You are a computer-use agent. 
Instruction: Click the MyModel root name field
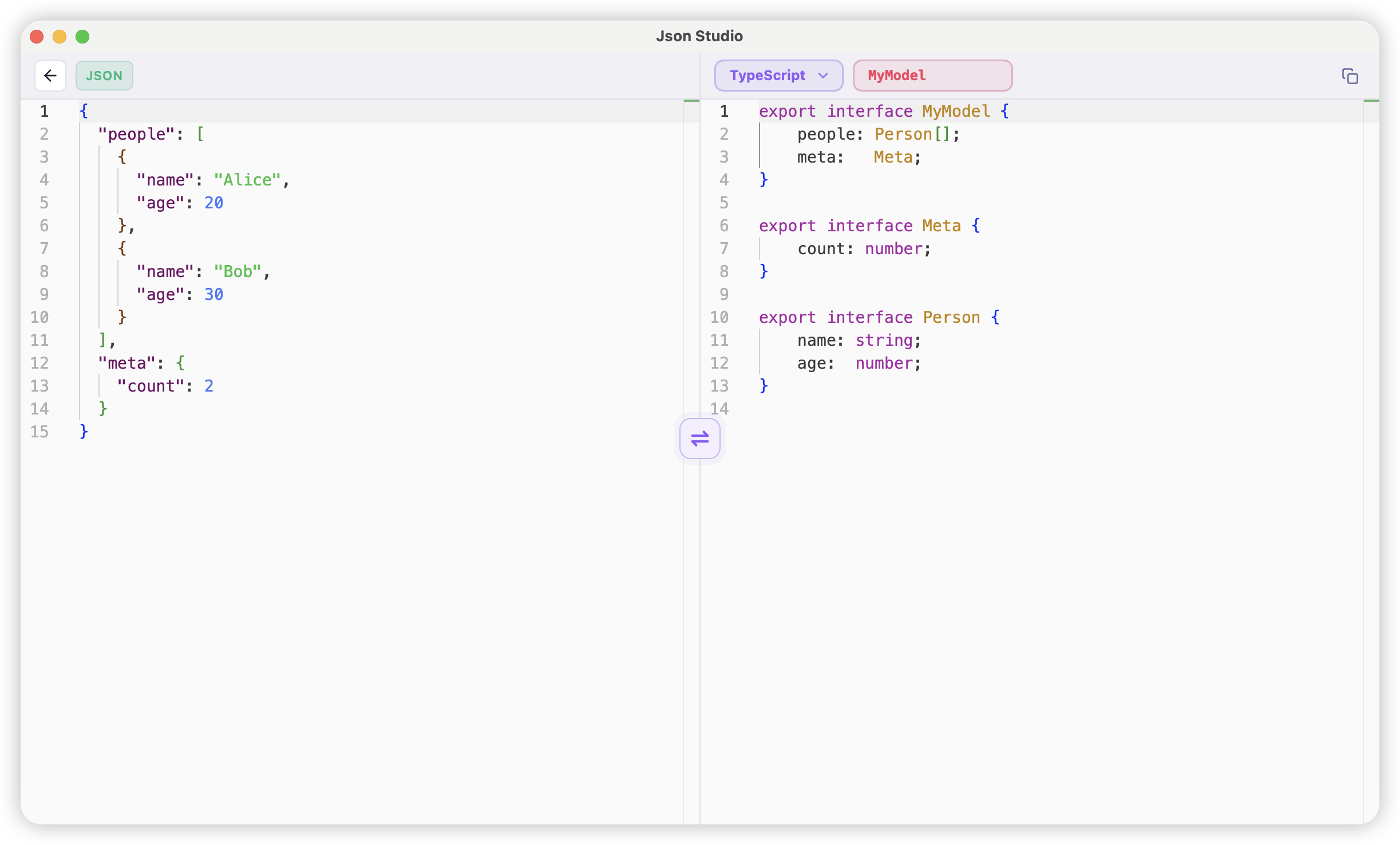(932, 75)
